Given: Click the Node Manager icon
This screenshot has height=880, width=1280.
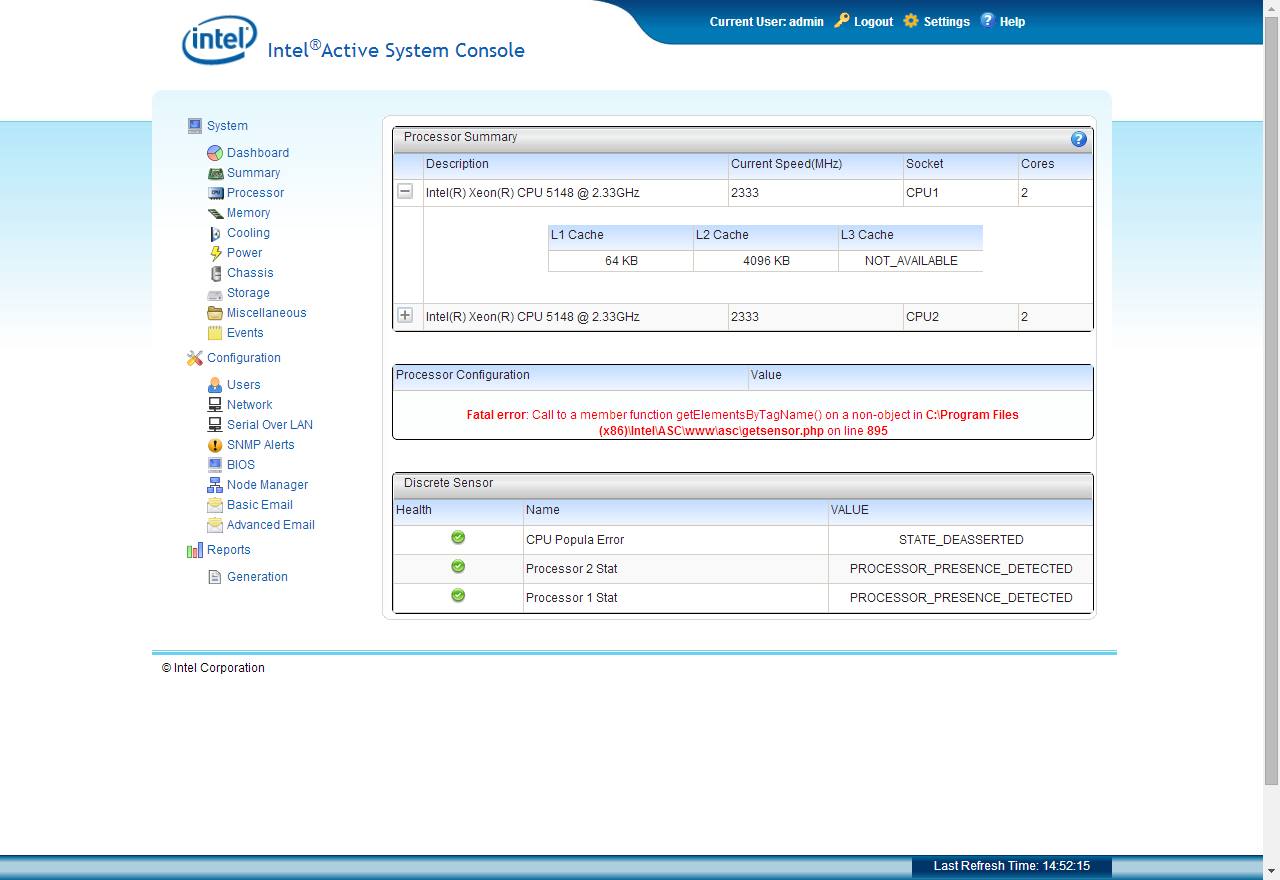Looking at the screenshot, I should click(215, 485).
